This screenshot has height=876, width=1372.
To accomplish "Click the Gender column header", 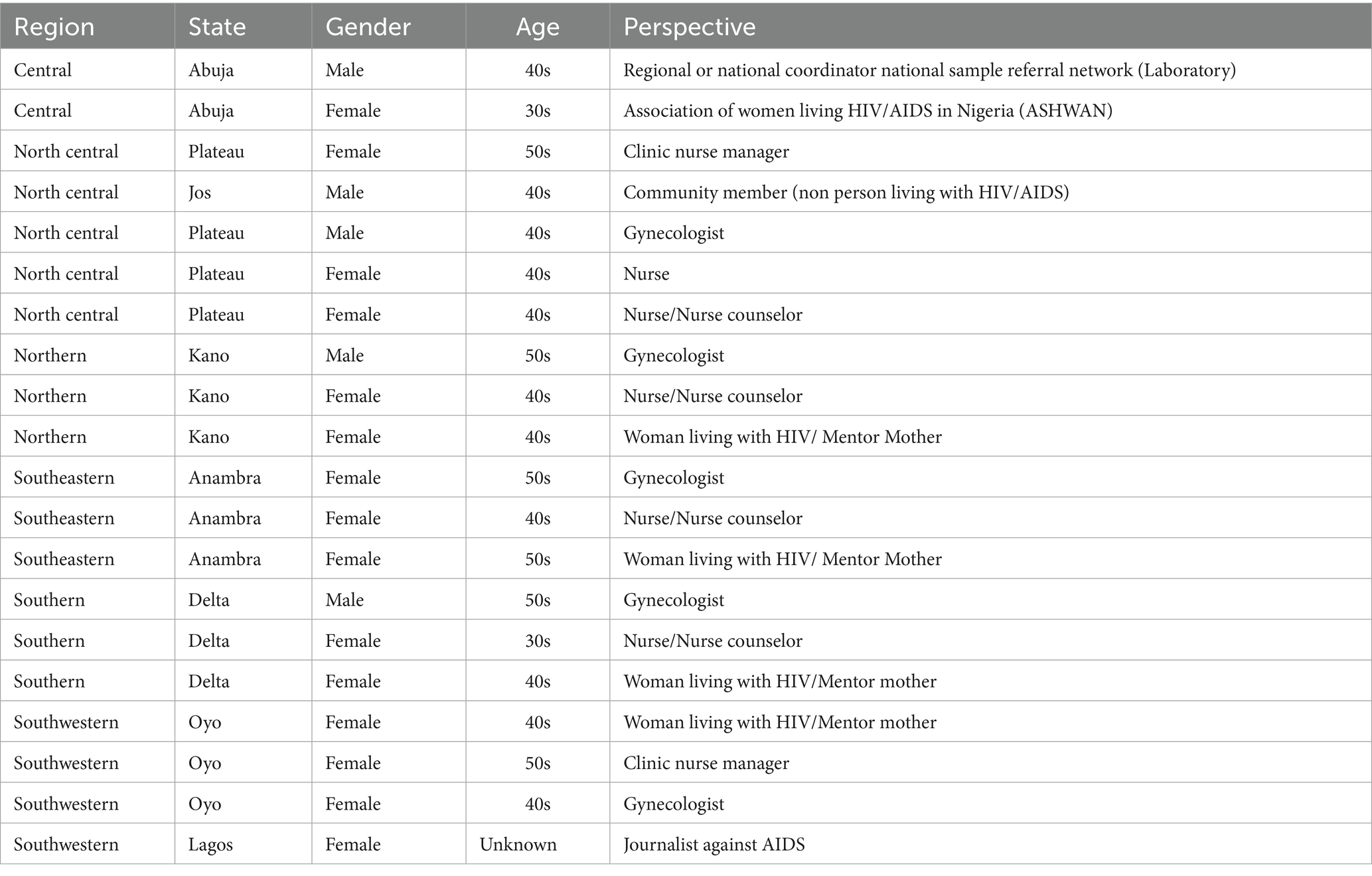I will [368, 27].
